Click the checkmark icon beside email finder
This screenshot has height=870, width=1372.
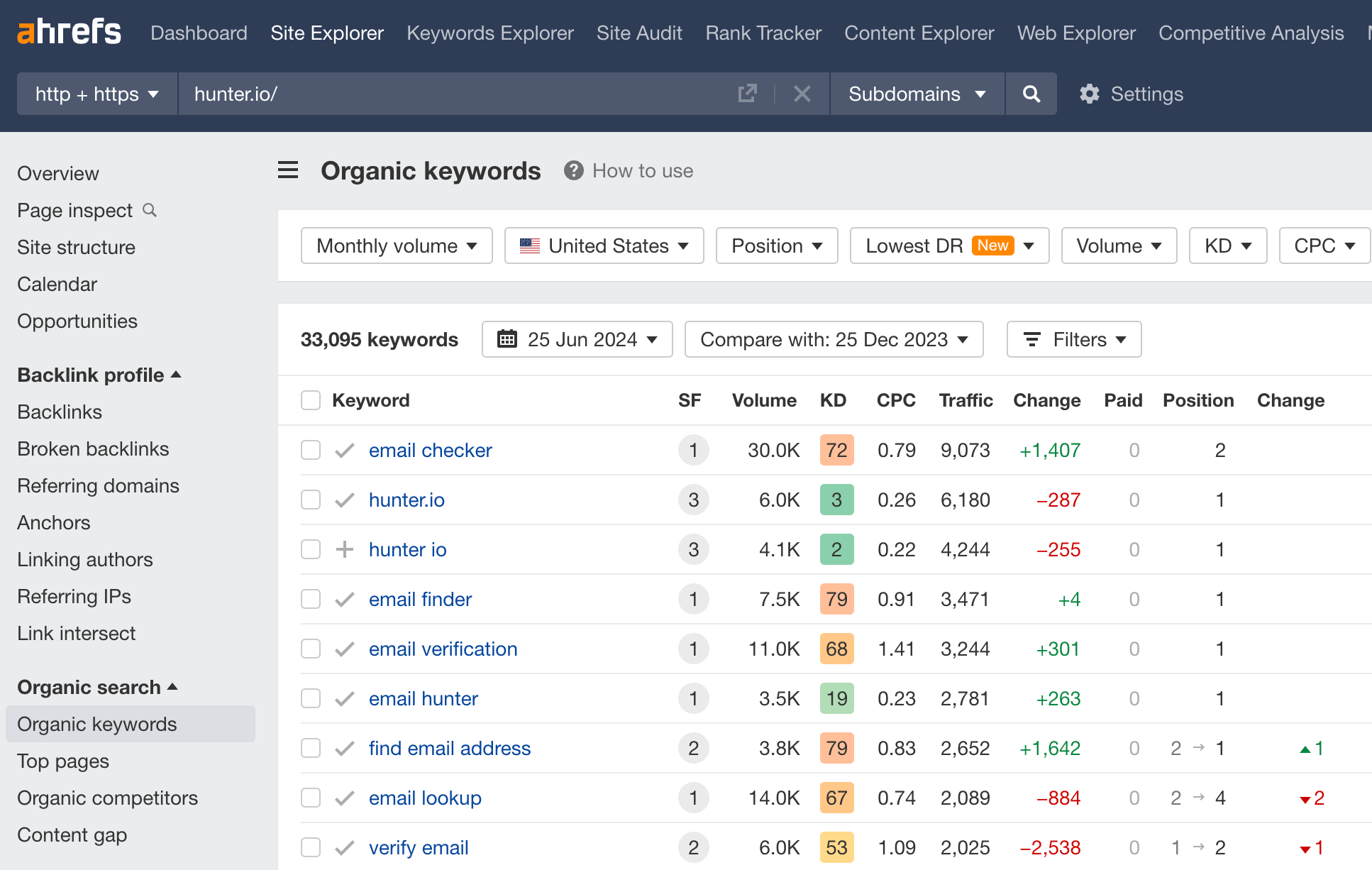pos(345,600)
